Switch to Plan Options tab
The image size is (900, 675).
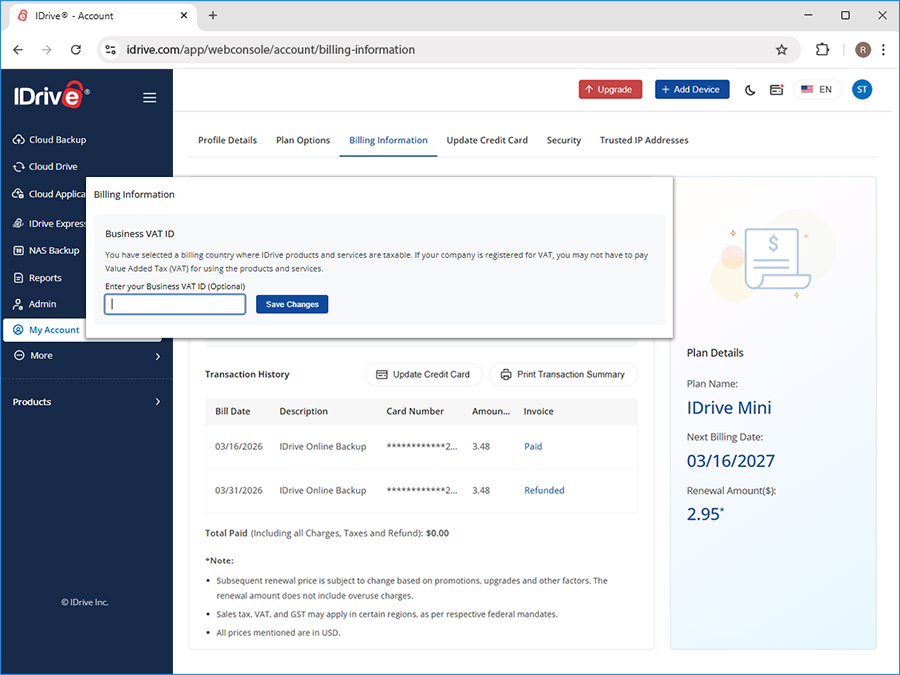[303, 140]
